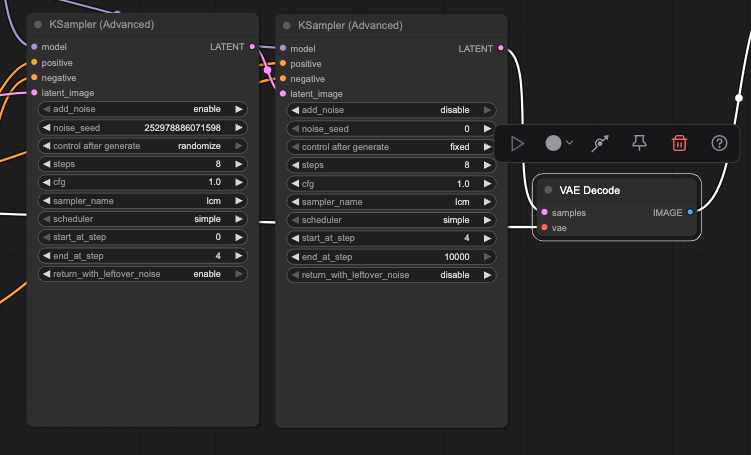751x455 pixels.
Task: Pin the selected node with the pin icon
Action: point(639,143)
